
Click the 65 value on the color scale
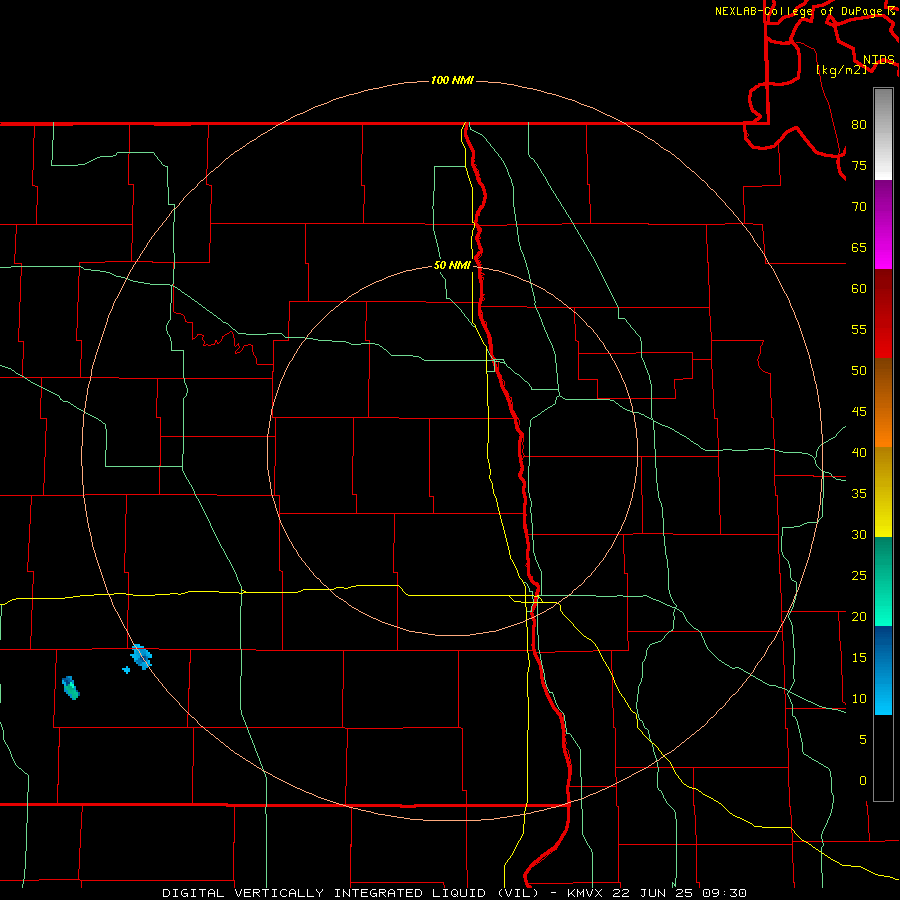(x=859, y=247)
